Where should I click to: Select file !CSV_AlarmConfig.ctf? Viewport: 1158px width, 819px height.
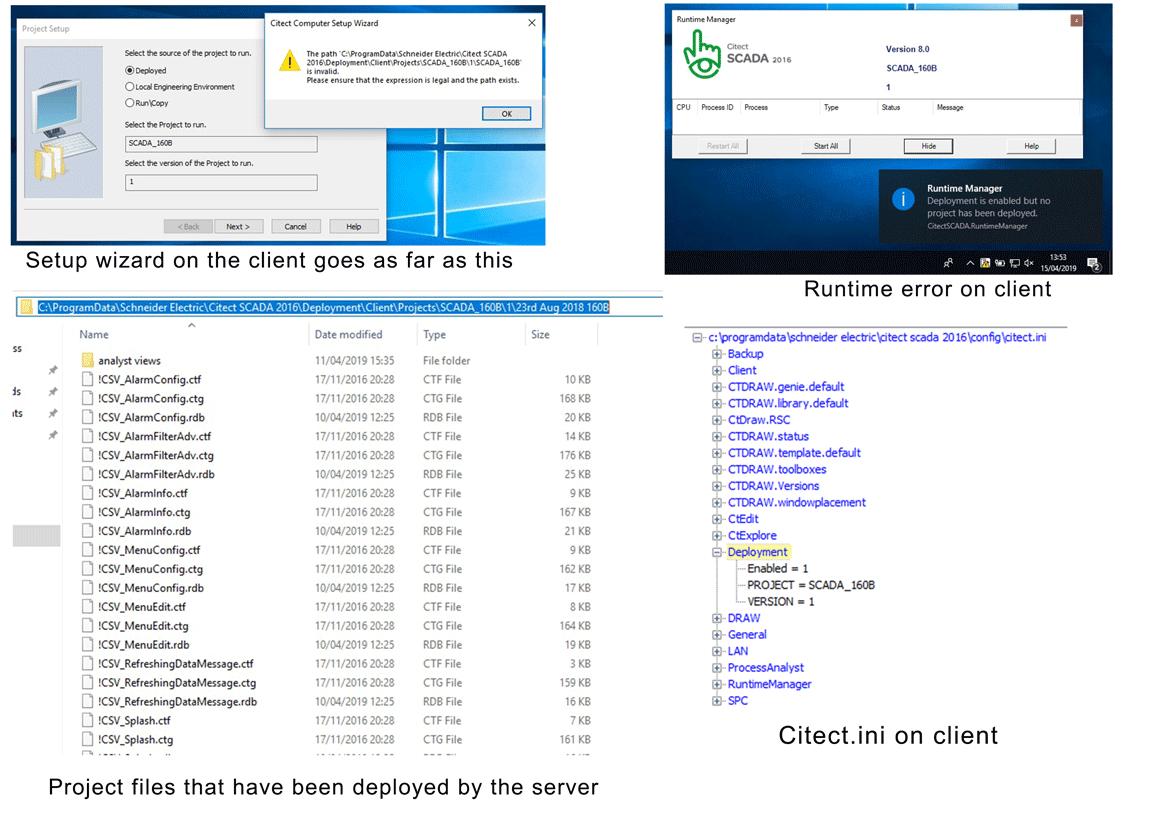(149, 380)
